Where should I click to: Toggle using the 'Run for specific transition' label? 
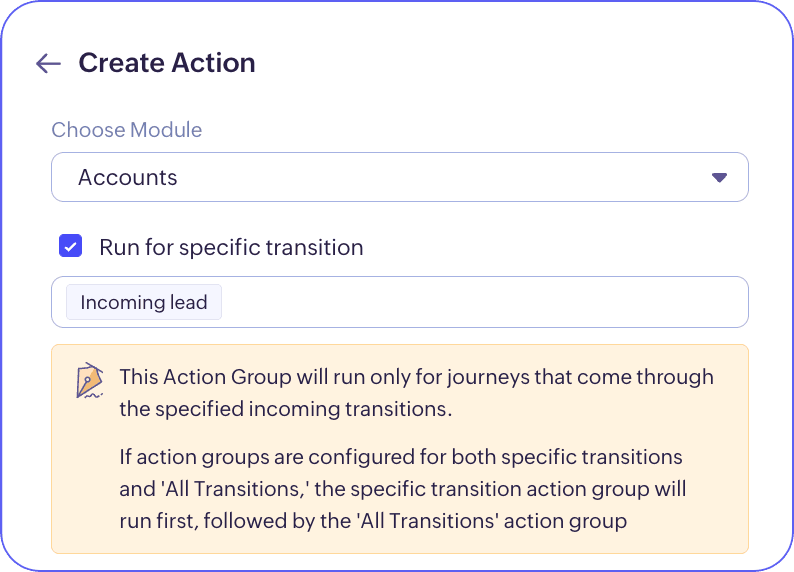click(231, 247)
